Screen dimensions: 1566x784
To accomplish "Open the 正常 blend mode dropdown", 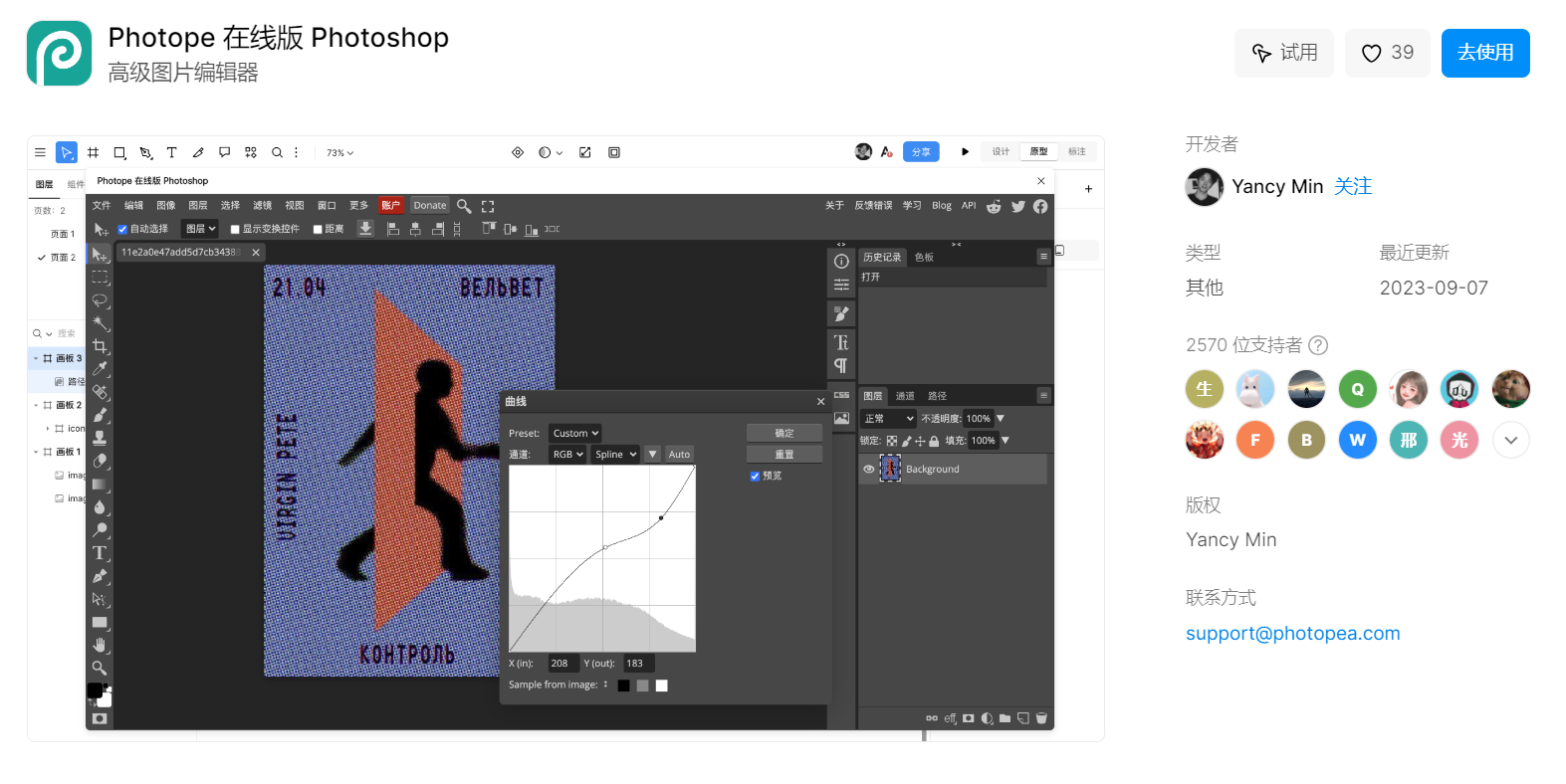I will (889, 419).
